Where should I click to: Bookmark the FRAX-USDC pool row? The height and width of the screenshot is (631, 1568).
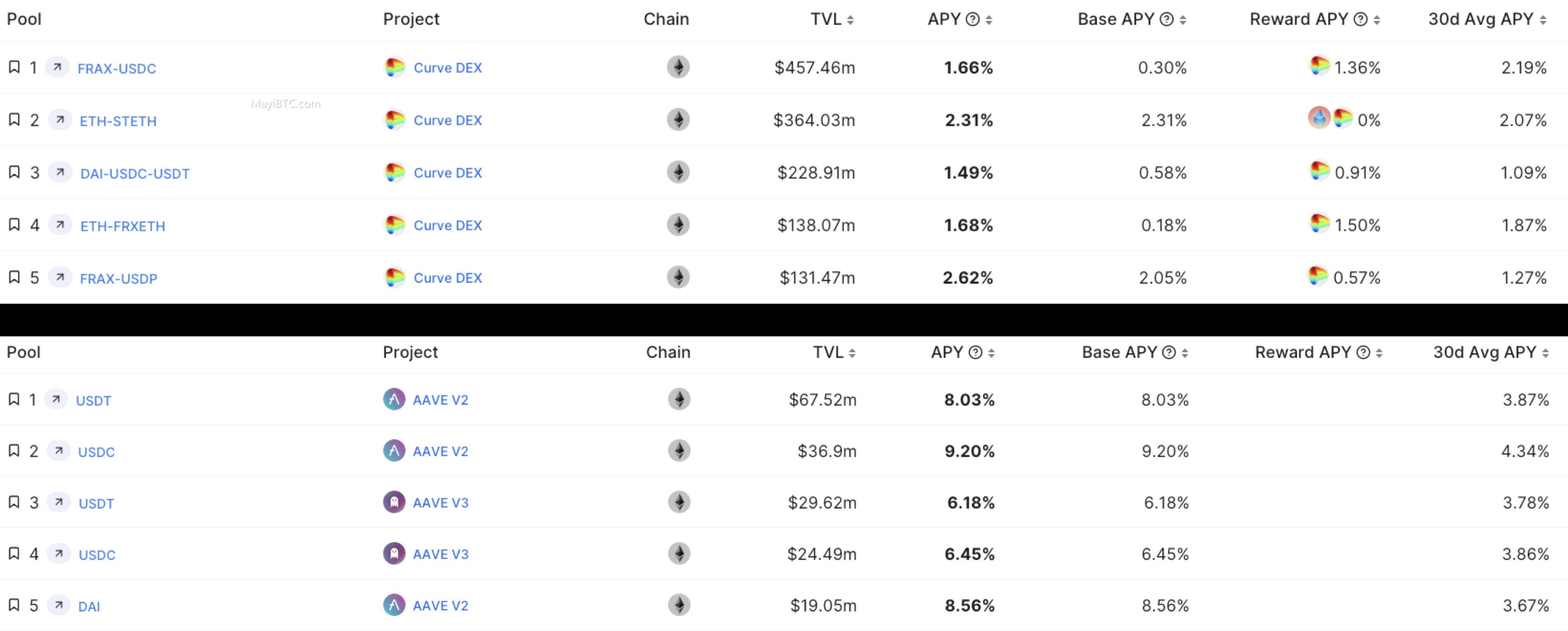[x=14, y=67]
